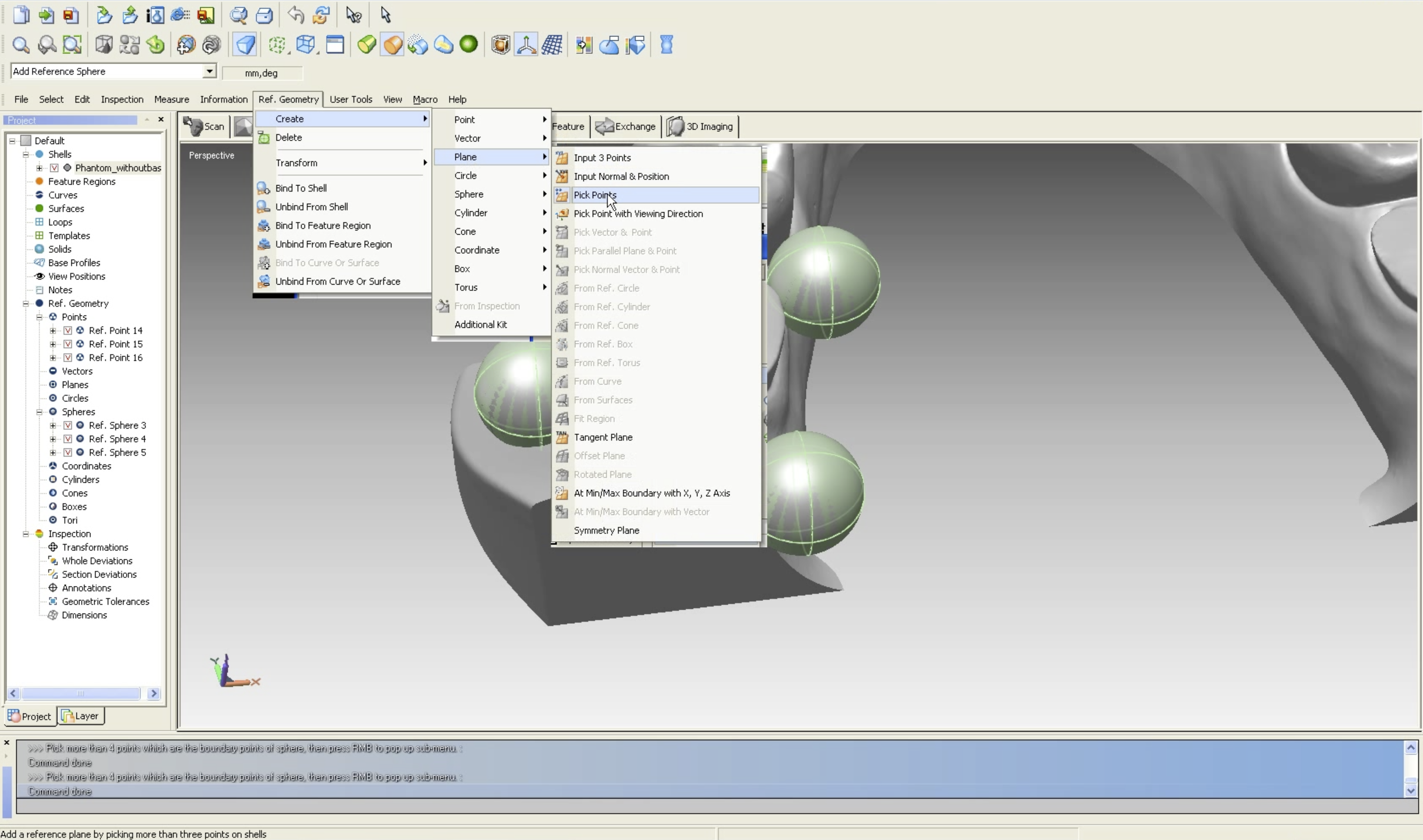Uncheck the Phantom_withoutbas shell checkbox
Viewport: 1423px width, 840px height.
(54, 167)
